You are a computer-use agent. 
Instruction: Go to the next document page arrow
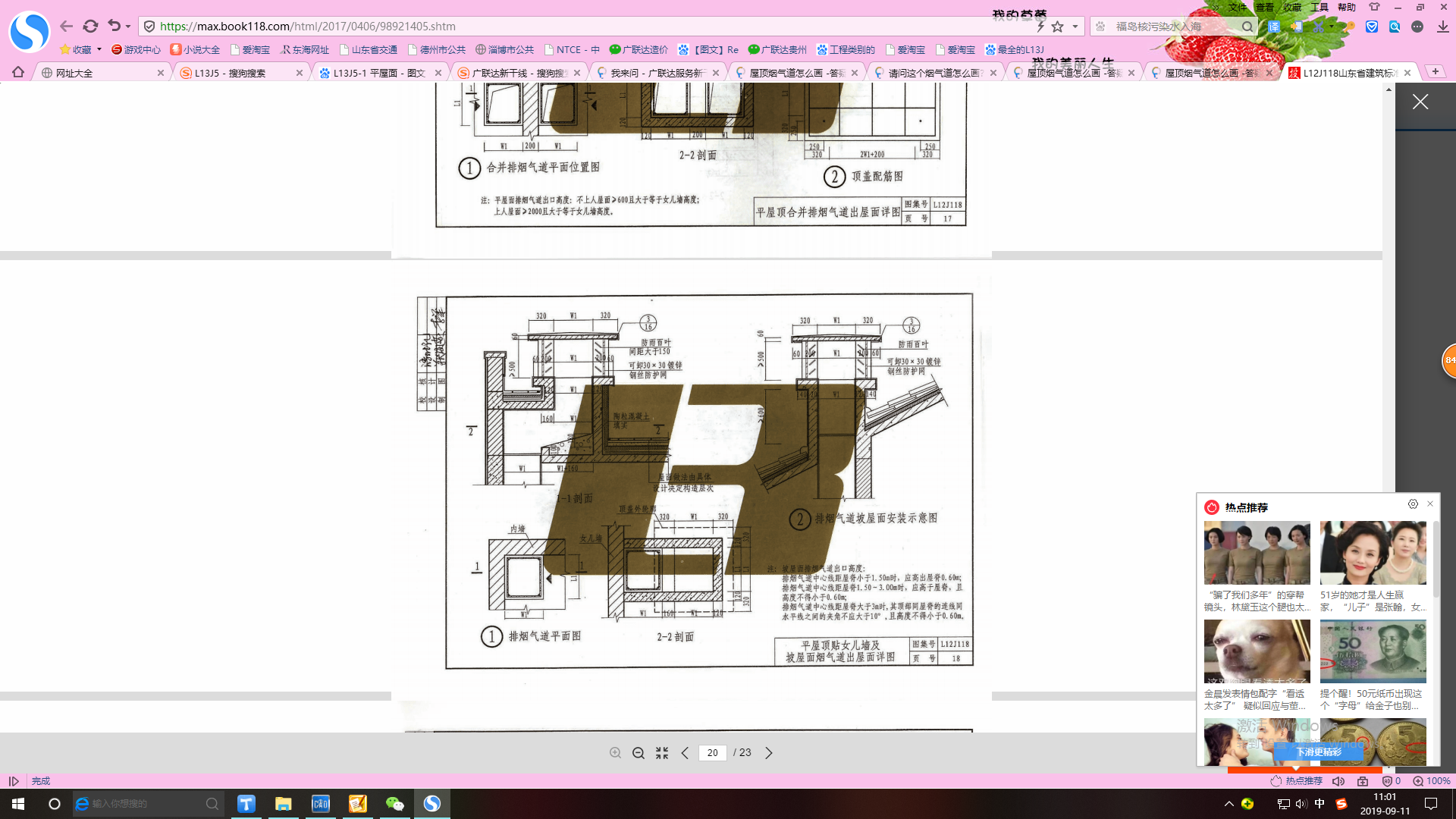coord(769,752)
